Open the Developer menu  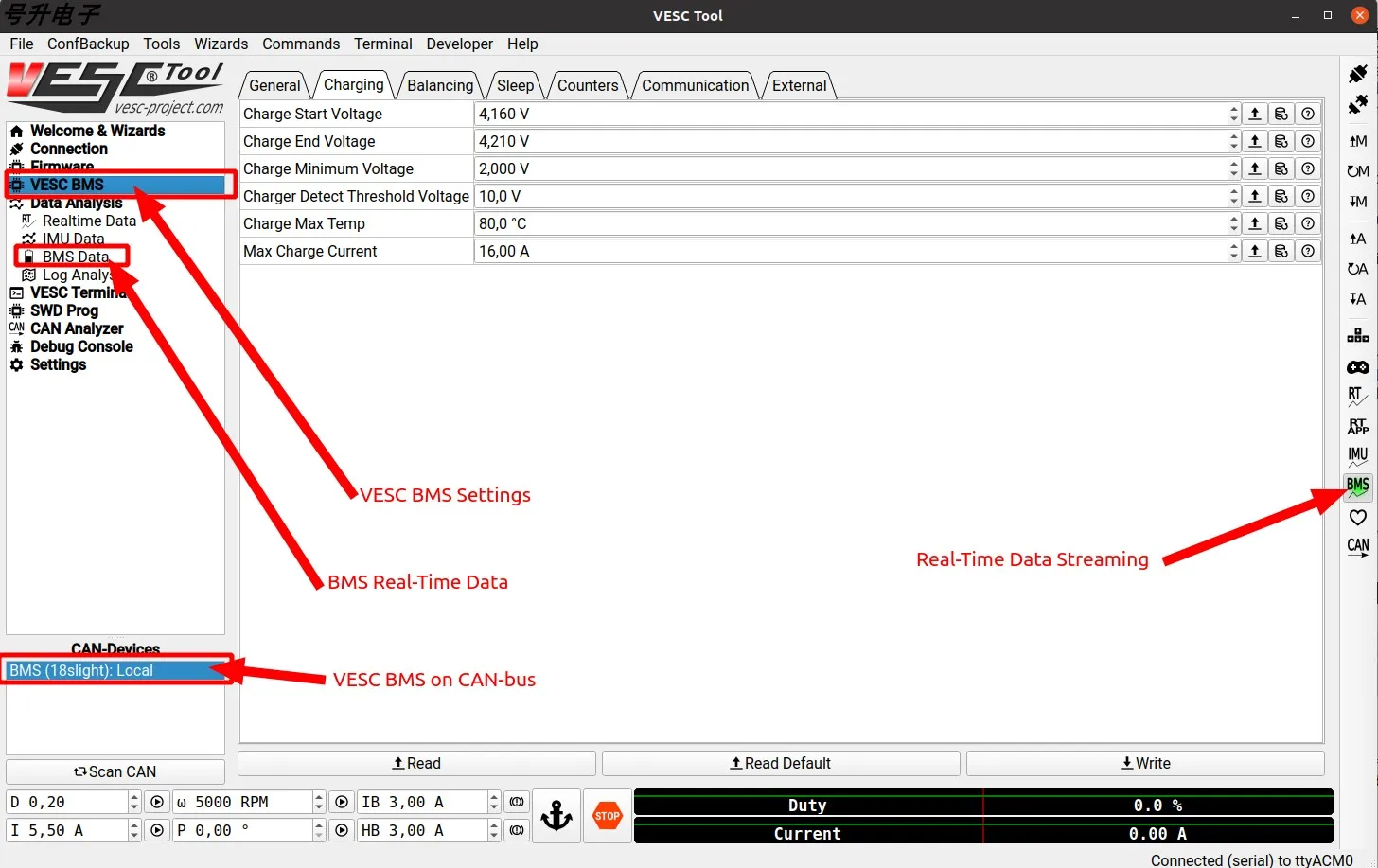(x=459, y=44)
